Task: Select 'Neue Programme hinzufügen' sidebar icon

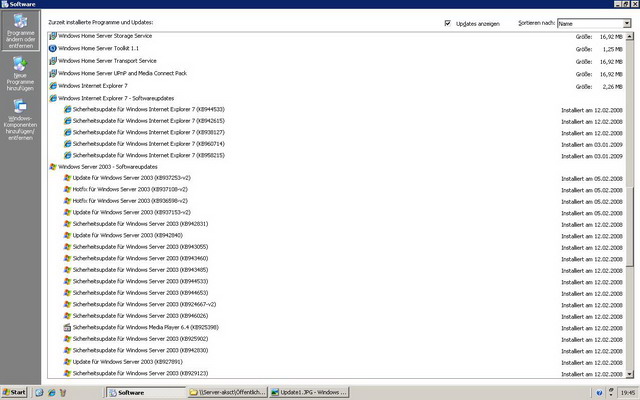Action: tap(20, 74)
